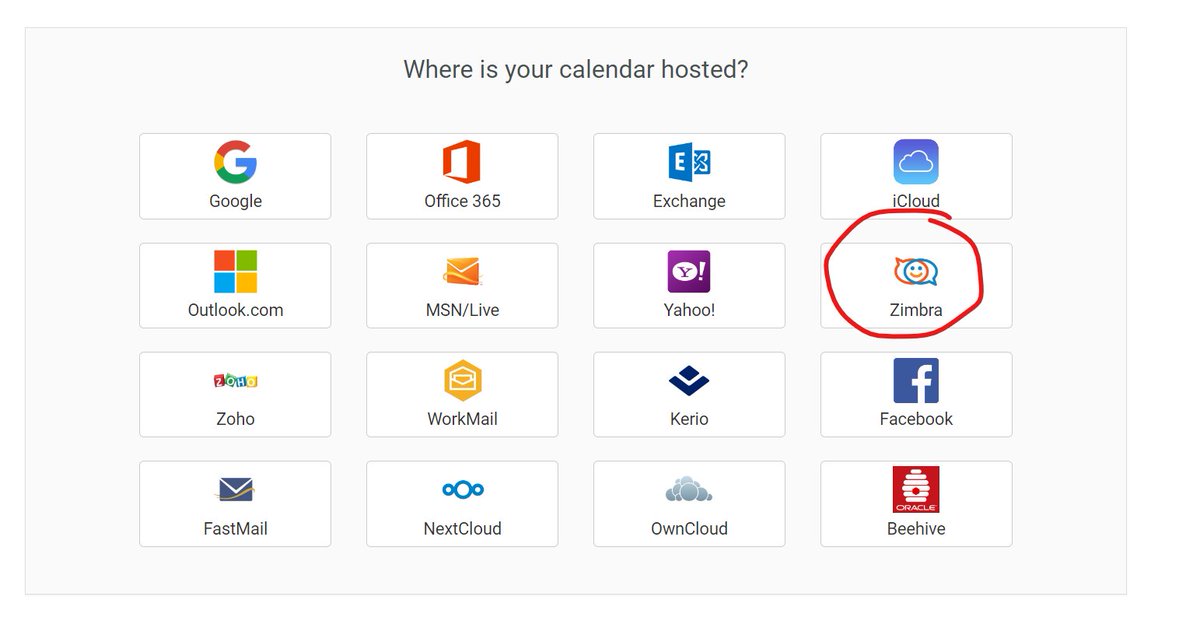The height and width of the screenshot is (642, 1200).
Task: Select the MSN/Live label
Action: tap(462, 310)
